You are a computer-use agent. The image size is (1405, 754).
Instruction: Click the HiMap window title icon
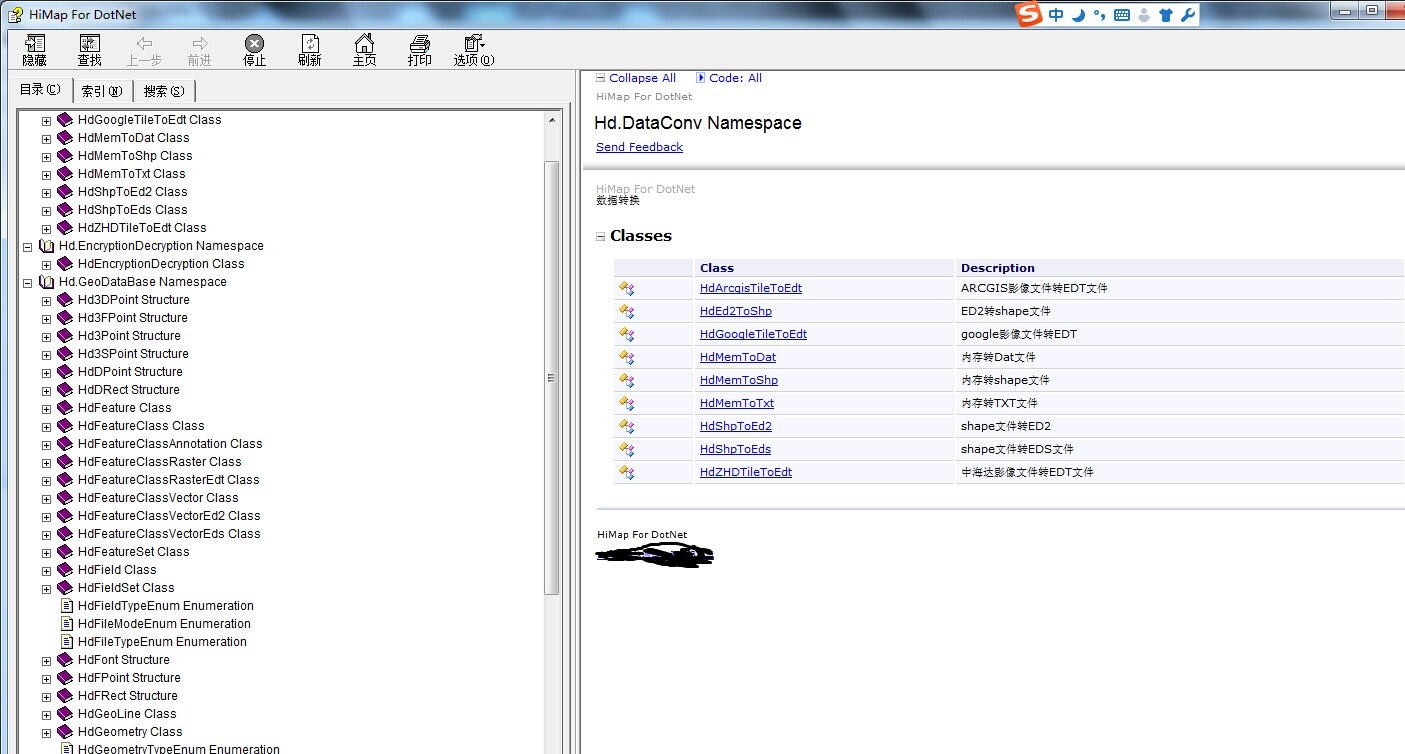[17, 15]
